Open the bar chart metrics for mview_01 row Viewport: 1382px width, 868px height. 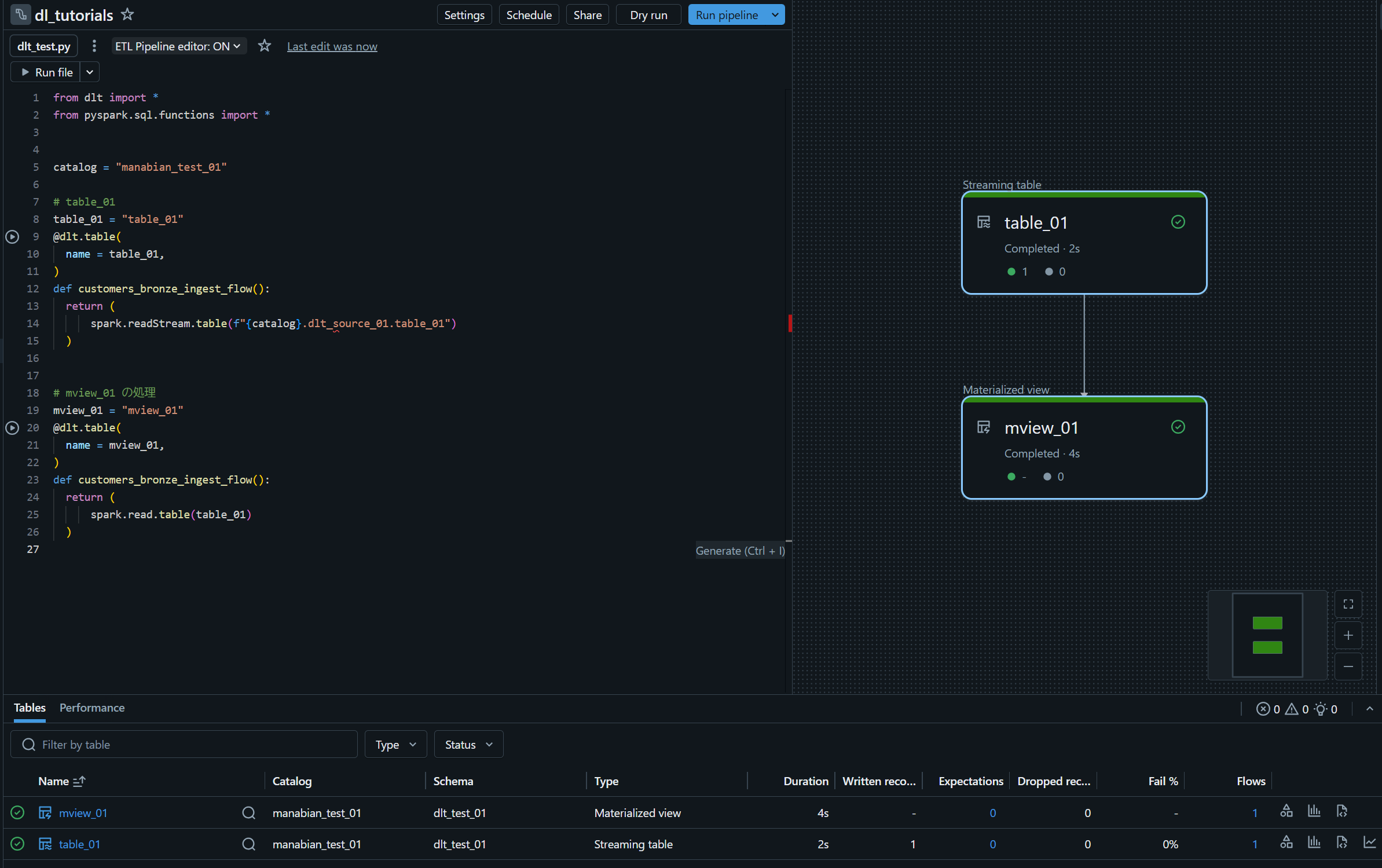pos(1314,812)
